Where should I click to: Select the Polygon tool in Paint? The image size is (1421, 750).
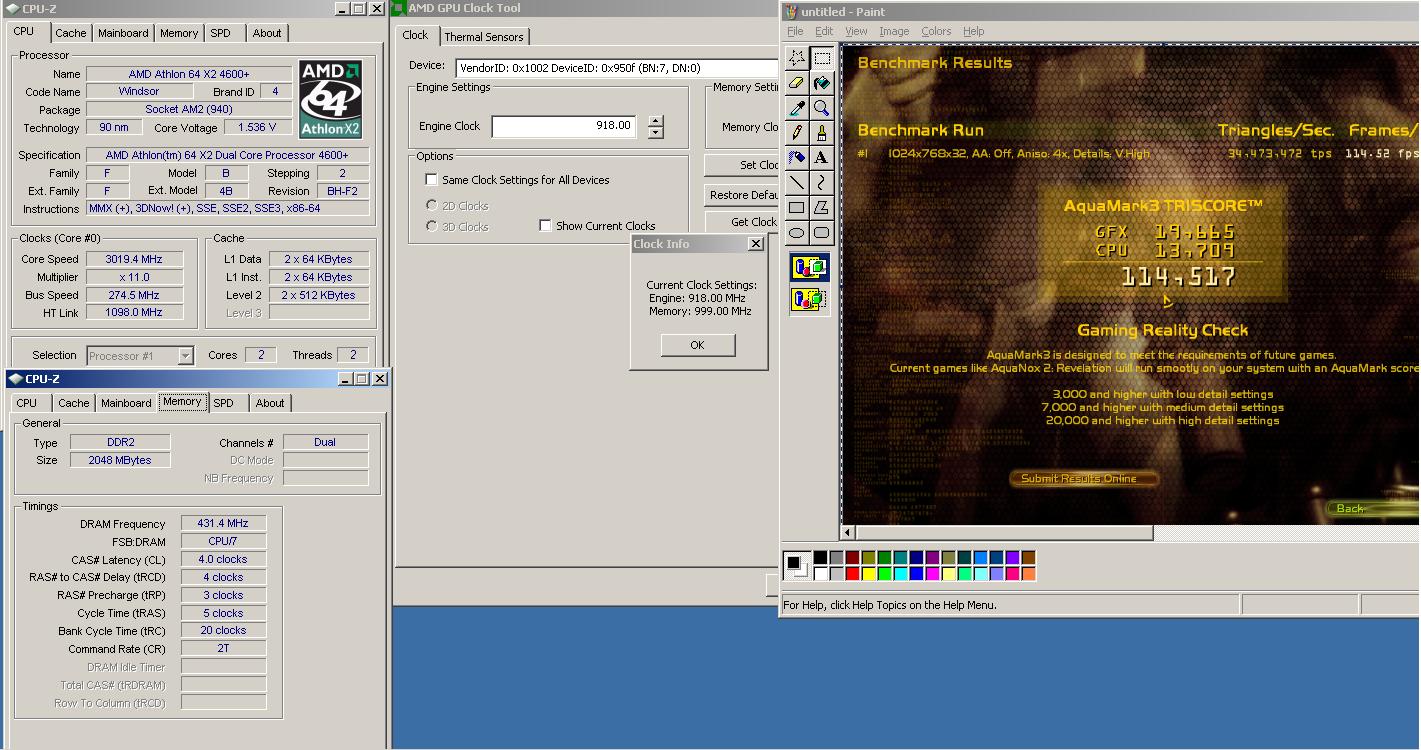[x=822, y=208]
